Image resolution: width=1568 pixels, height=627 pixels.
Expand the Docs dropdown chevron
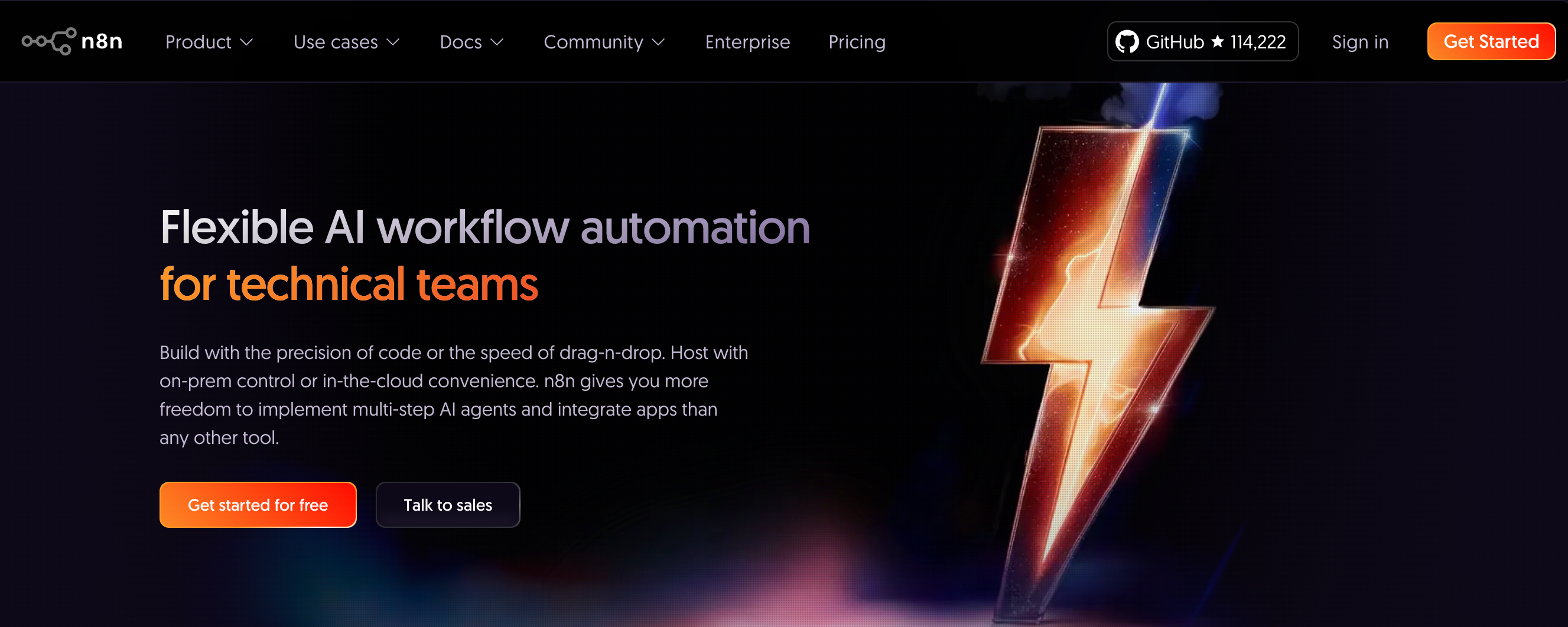tap(497, 43)
